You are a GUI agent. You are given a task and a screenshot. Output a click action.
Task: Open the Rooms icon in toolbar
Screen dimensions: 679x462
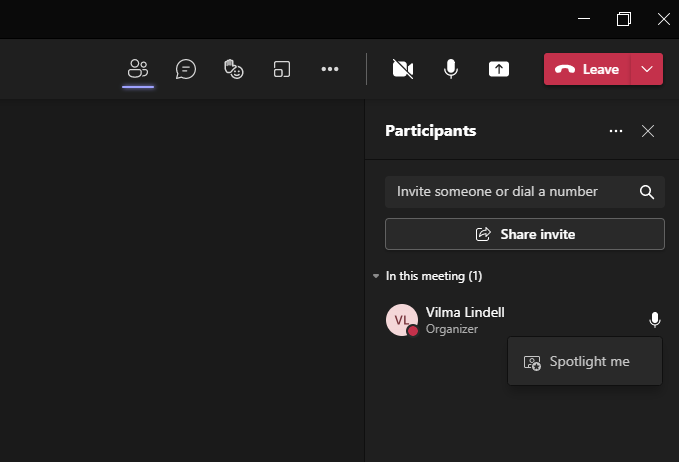[x=282, y=69]
